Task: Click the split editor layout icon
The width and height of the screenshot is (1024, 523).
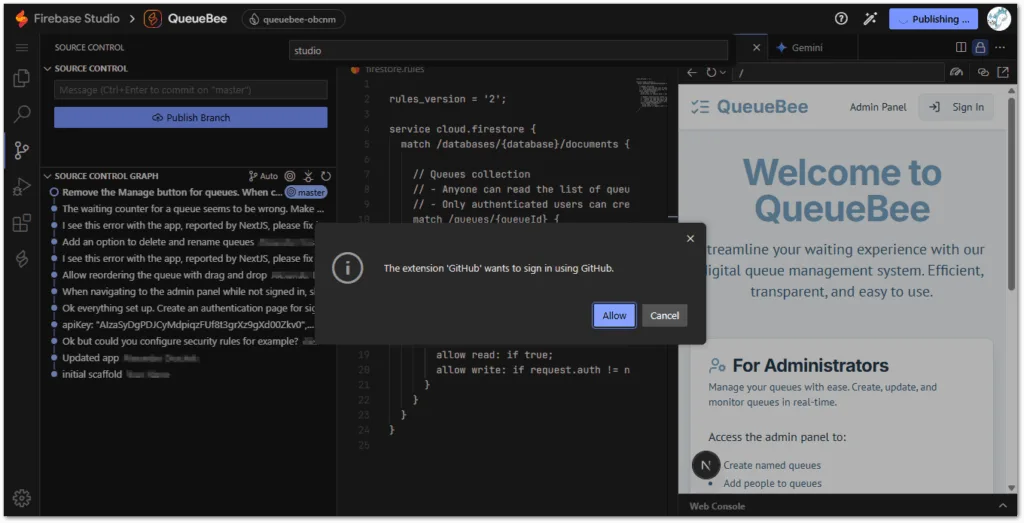Action: 961,47
